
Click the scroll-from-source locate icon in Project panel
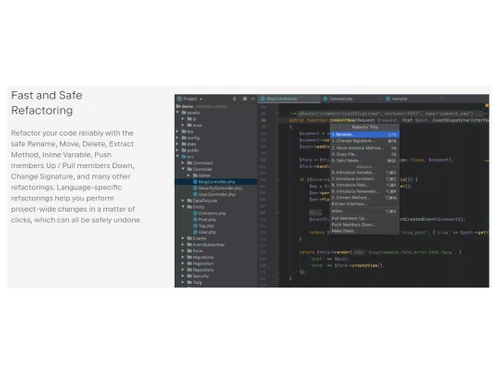click(x=235, y=99)
